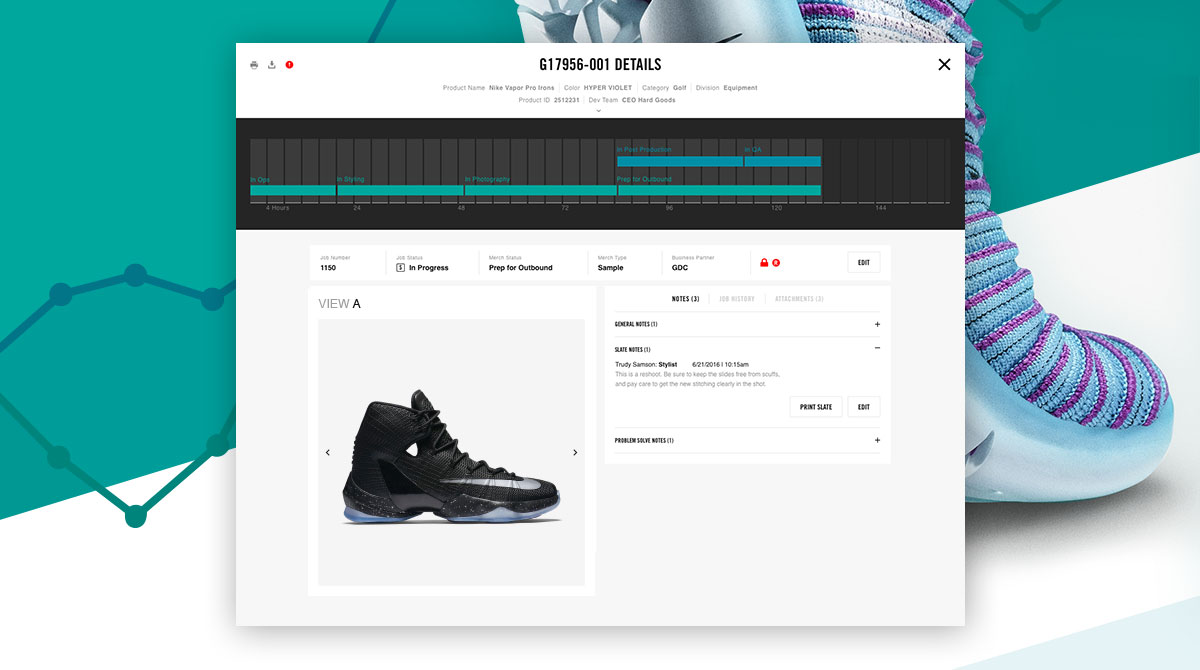The image size is (1200, 670).
Task: Switch to the Job History tab
Action: tap(737, 299)
